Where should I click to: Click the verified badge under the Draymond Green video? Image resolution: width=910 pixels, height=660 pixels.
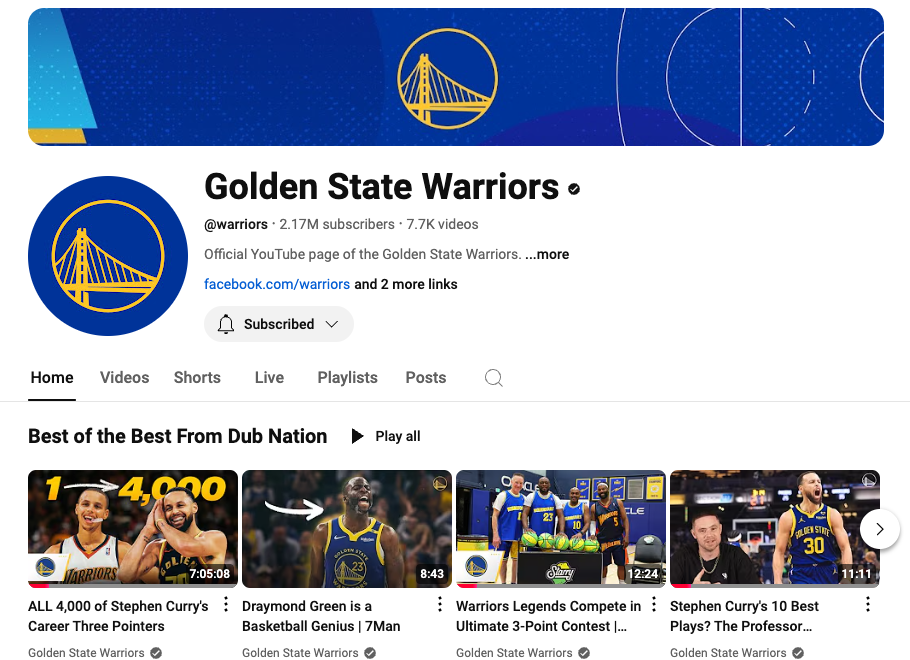tap(370, 653)
